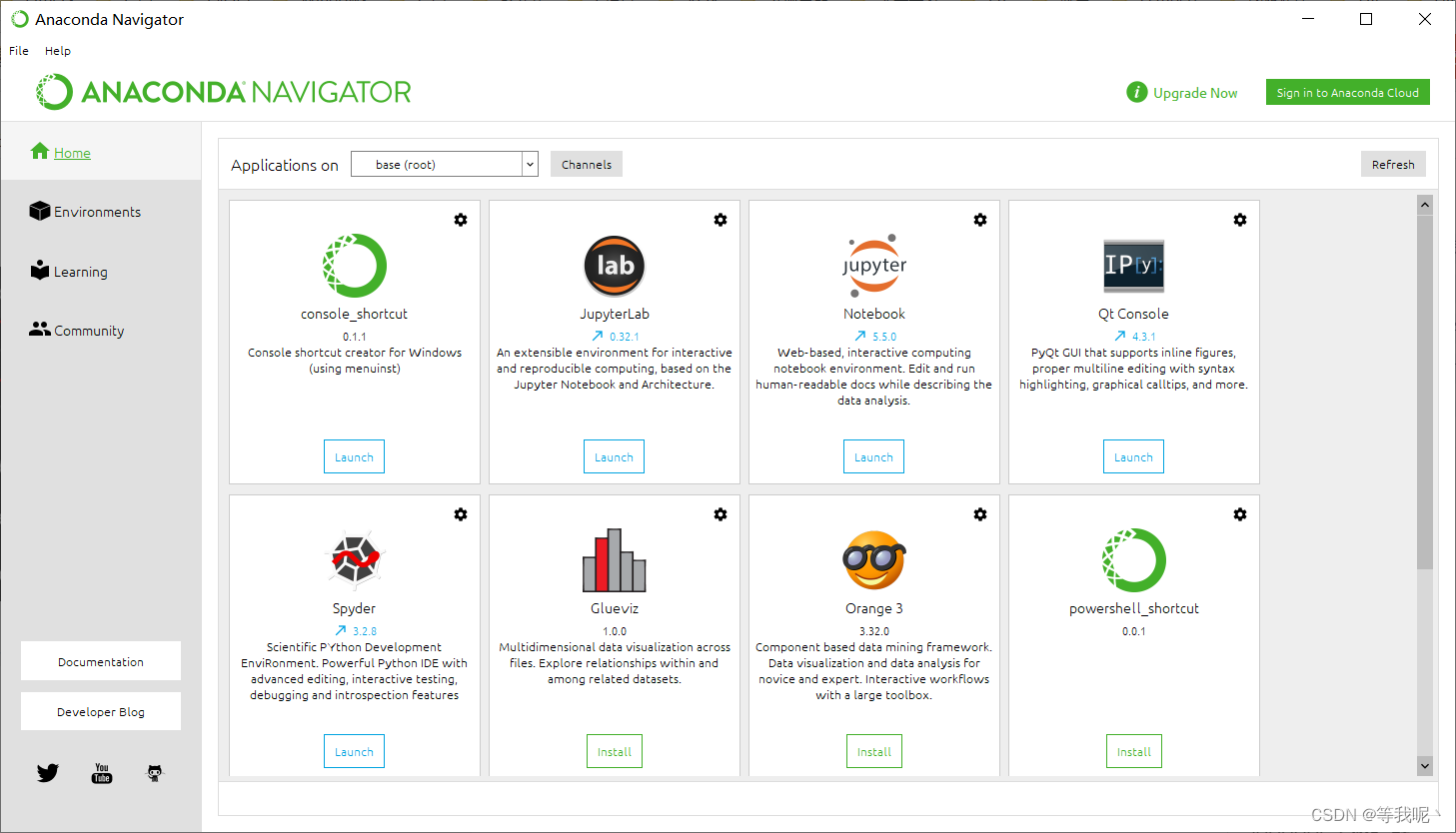Launch console_shortcut
The height and width of the screenshot is (833, 1456).
tap(354, 456)
